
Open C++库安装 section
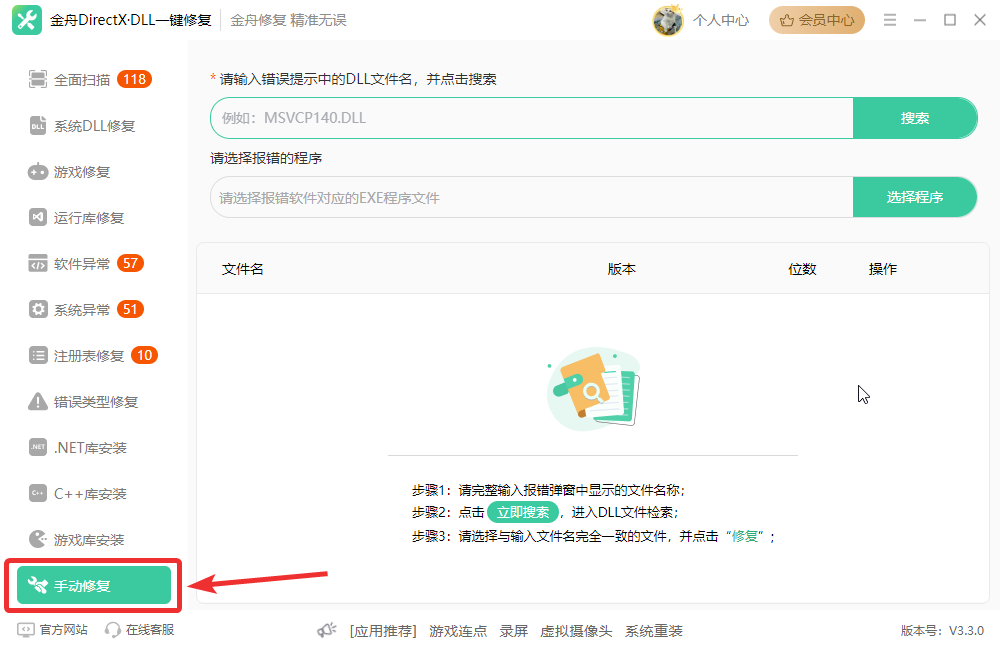click(90, 494)
